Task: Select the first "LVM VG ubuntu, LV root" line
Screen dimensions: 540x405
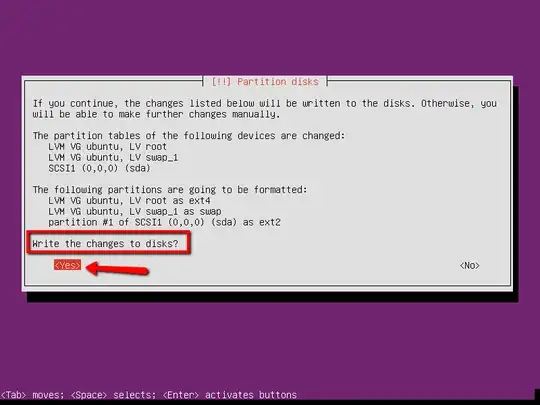Action: [107, 147]
